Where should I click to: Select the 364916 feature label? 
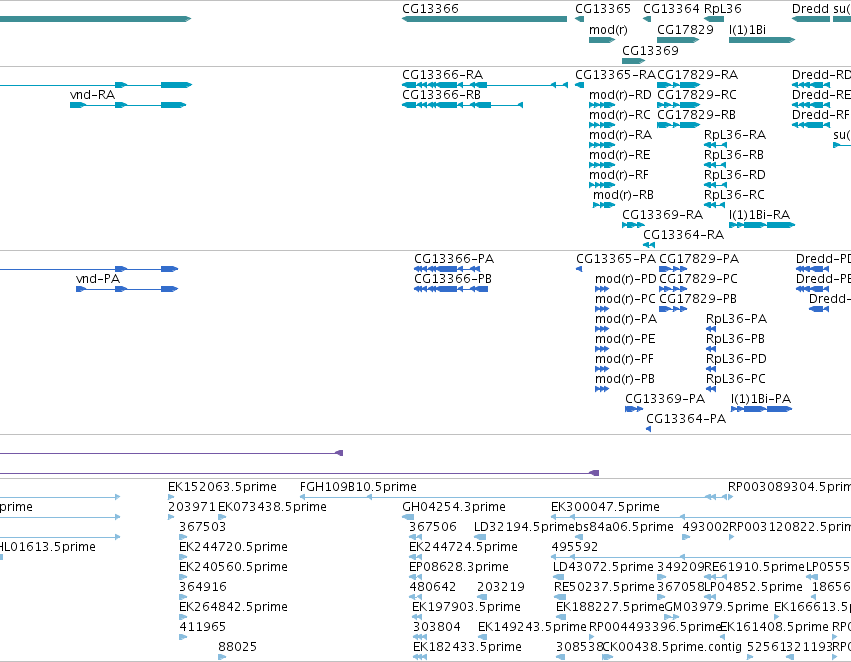pyautogui.click(x=202, y=587)
